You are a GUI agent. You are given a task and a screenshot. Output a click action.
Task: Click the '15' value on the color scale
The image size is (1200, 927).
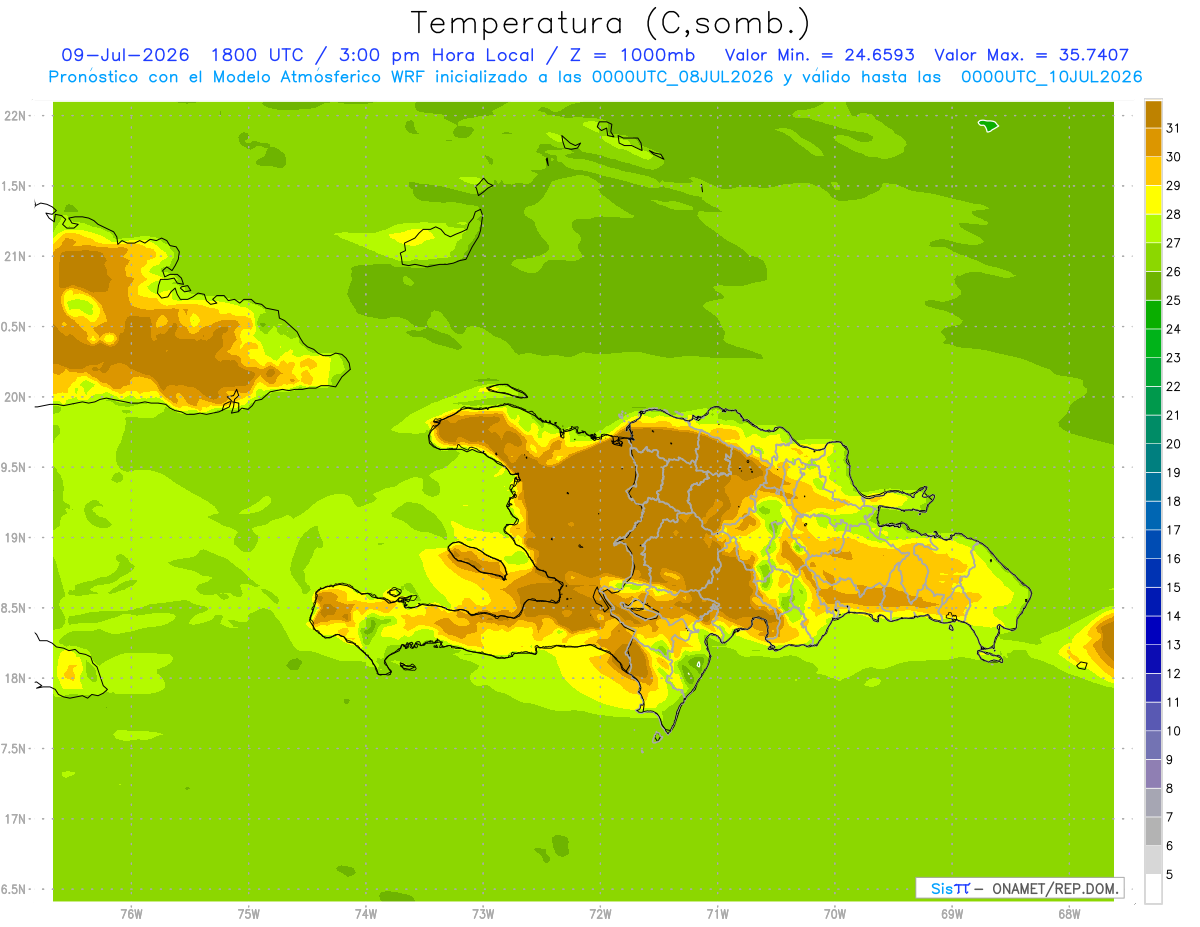(1174, 587)
